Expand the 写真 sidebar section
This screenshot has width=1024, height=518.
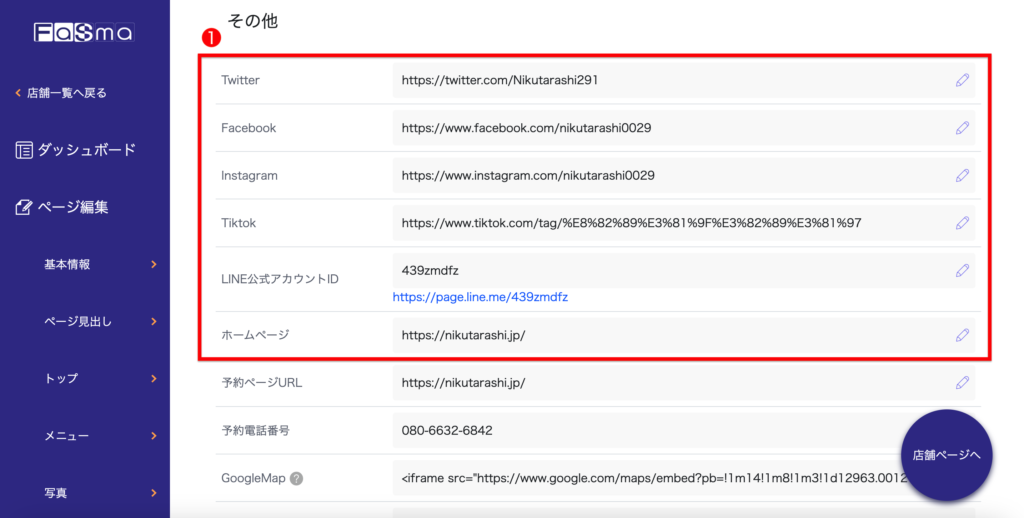153,493
